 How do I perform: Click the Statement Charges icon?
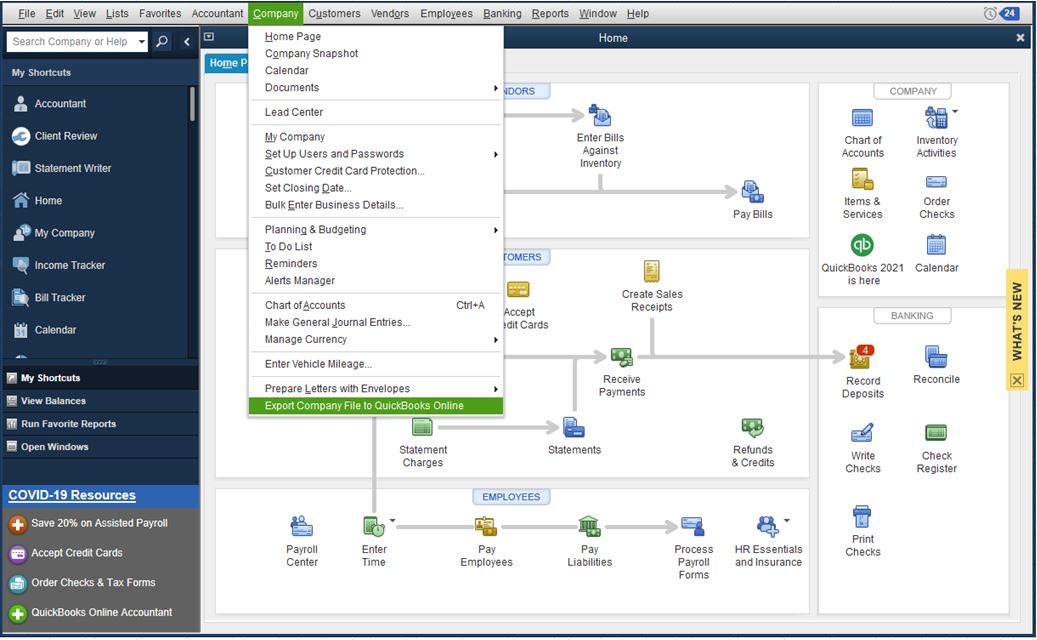click(422, 428)
